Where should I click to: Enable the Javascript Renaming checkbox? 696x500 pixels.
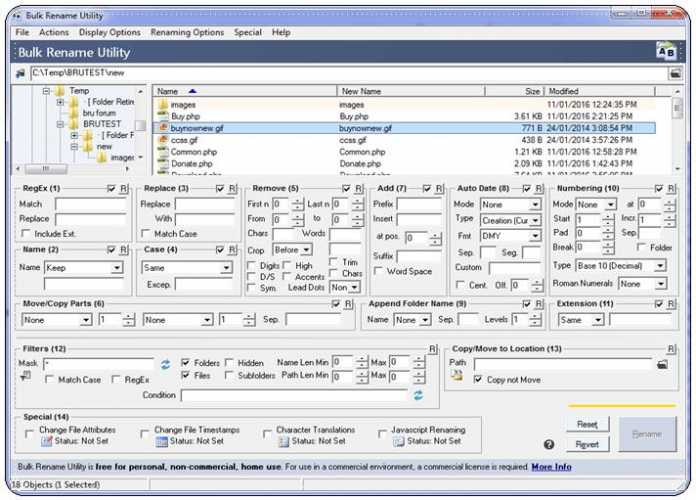pos(382,433)
